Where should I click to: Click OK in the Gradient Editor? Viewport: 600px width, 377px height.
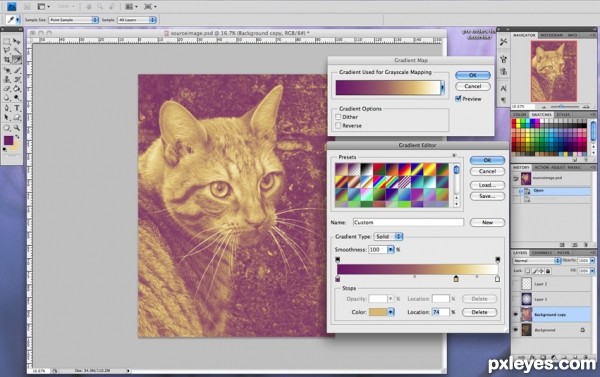coord(487,160)
